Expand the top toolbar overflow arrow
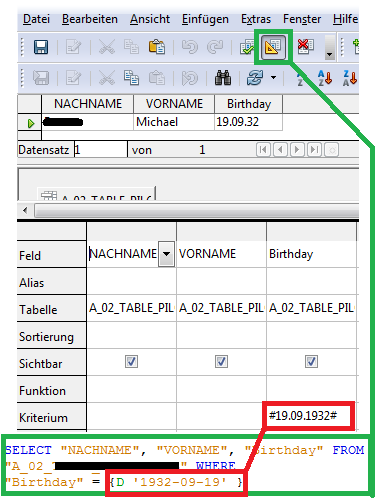This screenshot has height=504, width=379. point(330,47)
